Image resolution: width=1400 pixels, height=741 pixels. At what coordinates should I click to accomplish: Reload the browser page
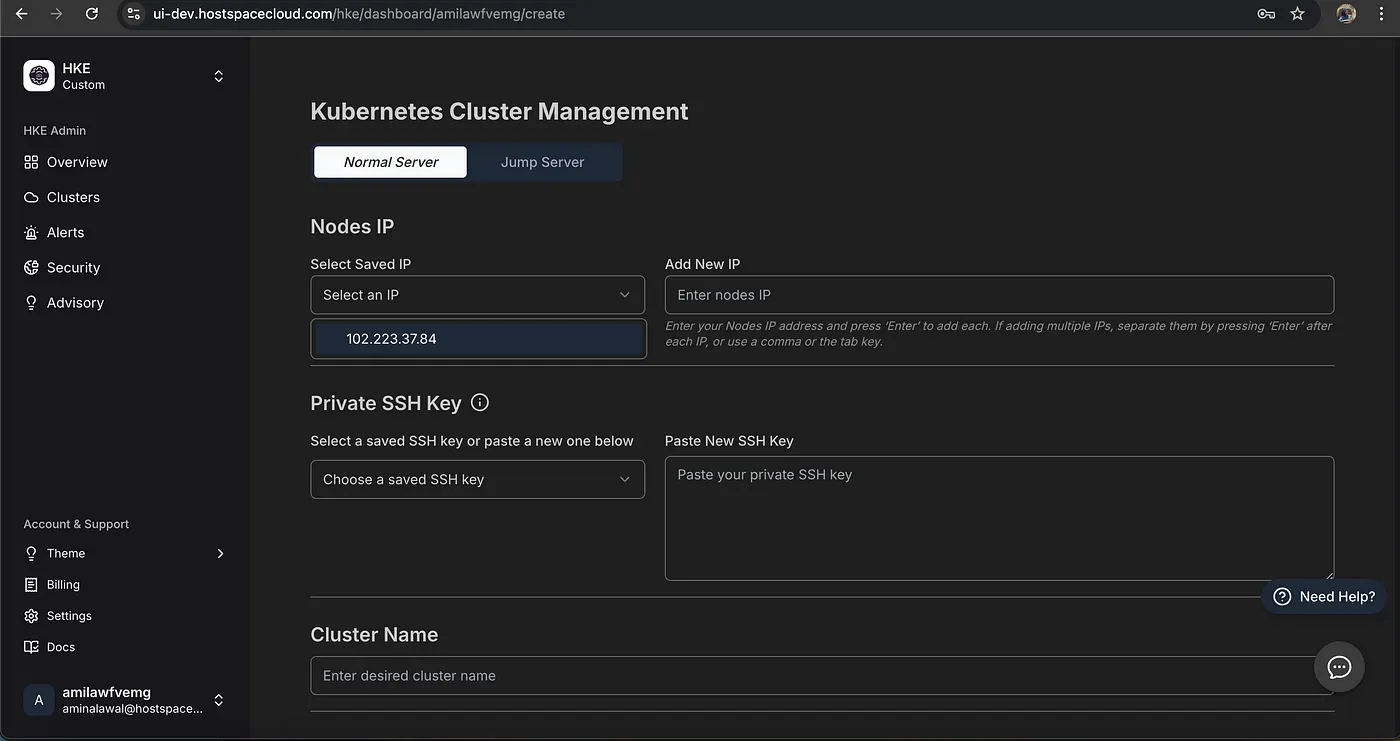[92, 14]
